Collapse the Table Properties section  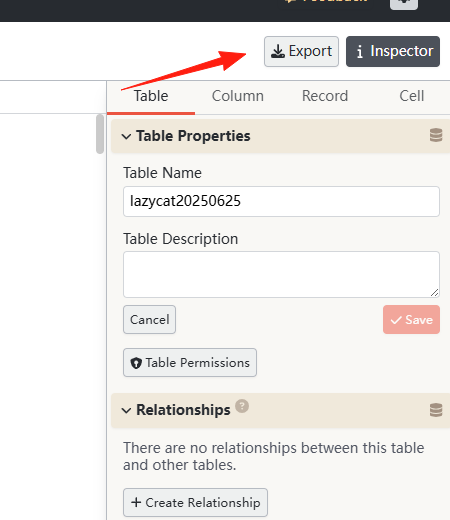(126, 136)
